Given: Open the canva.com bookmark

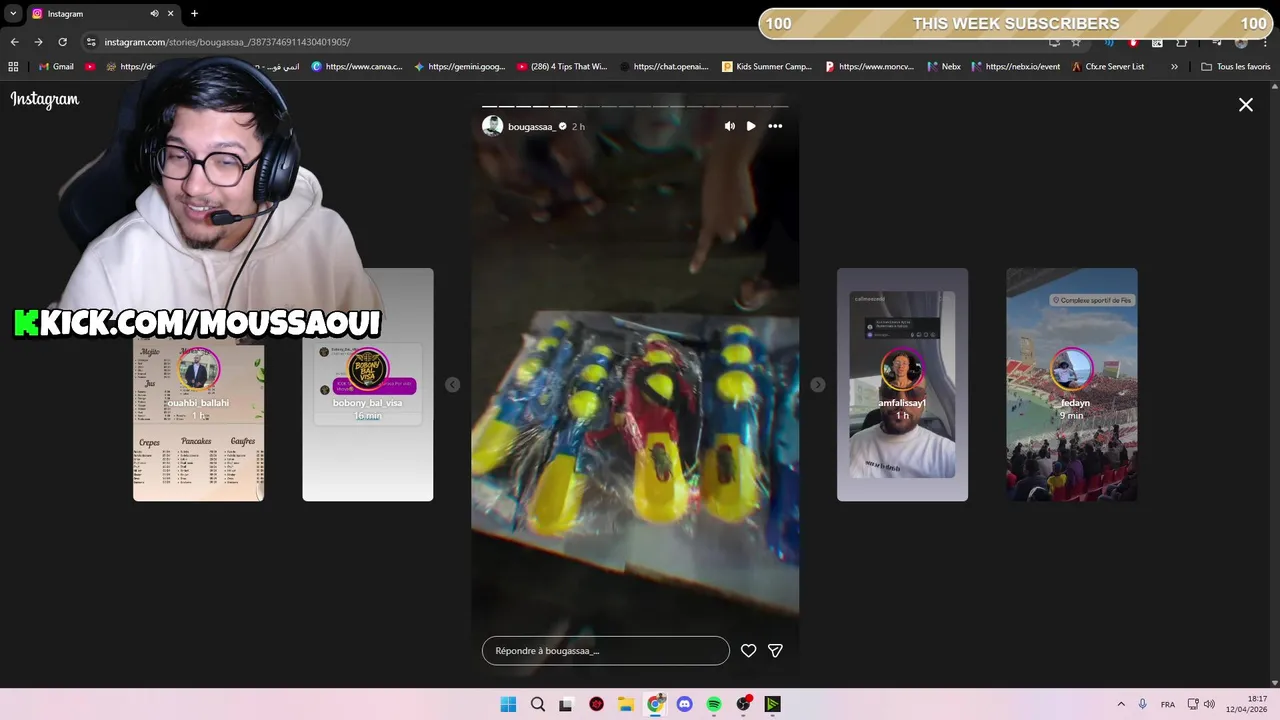Looking at the screenshot, I should (x=357, y=67).
